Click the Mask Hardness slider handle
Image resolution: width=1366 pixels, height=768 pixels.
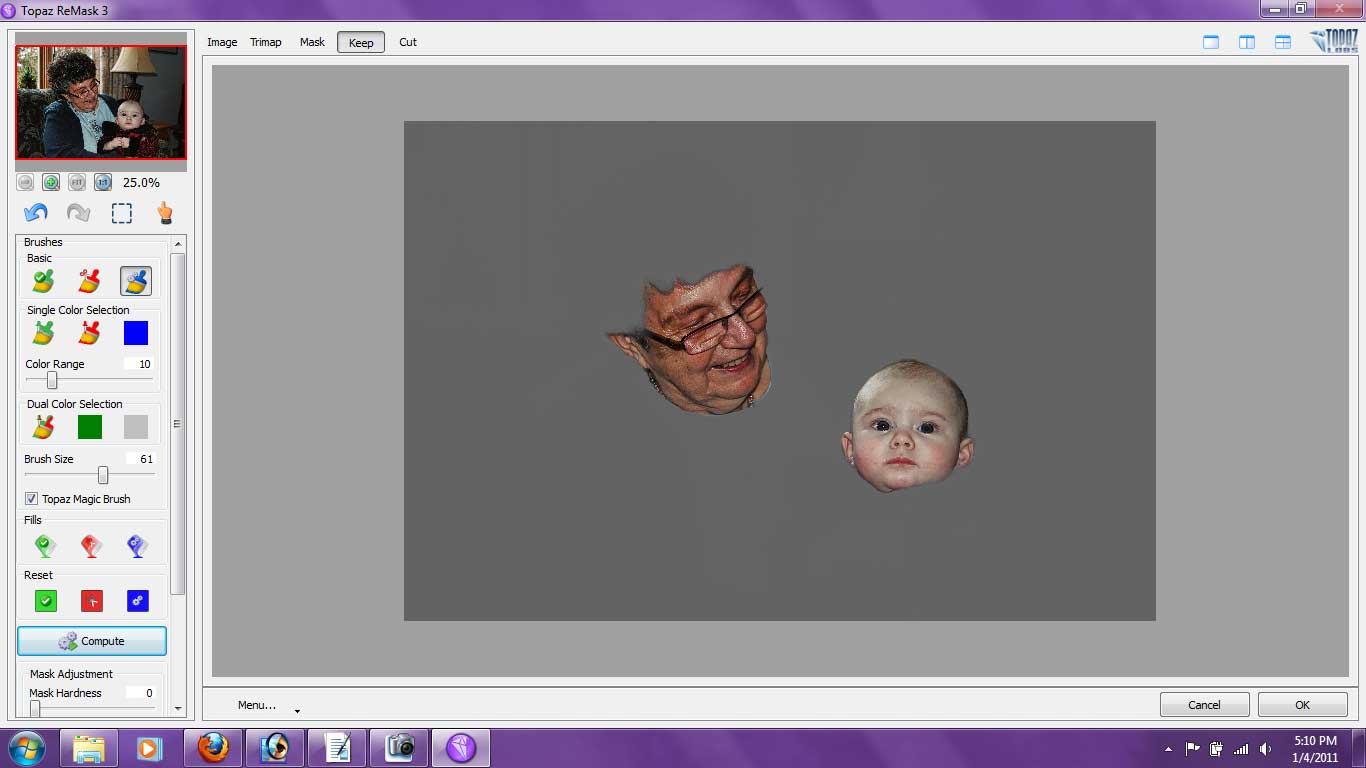(x=35, y=708)
